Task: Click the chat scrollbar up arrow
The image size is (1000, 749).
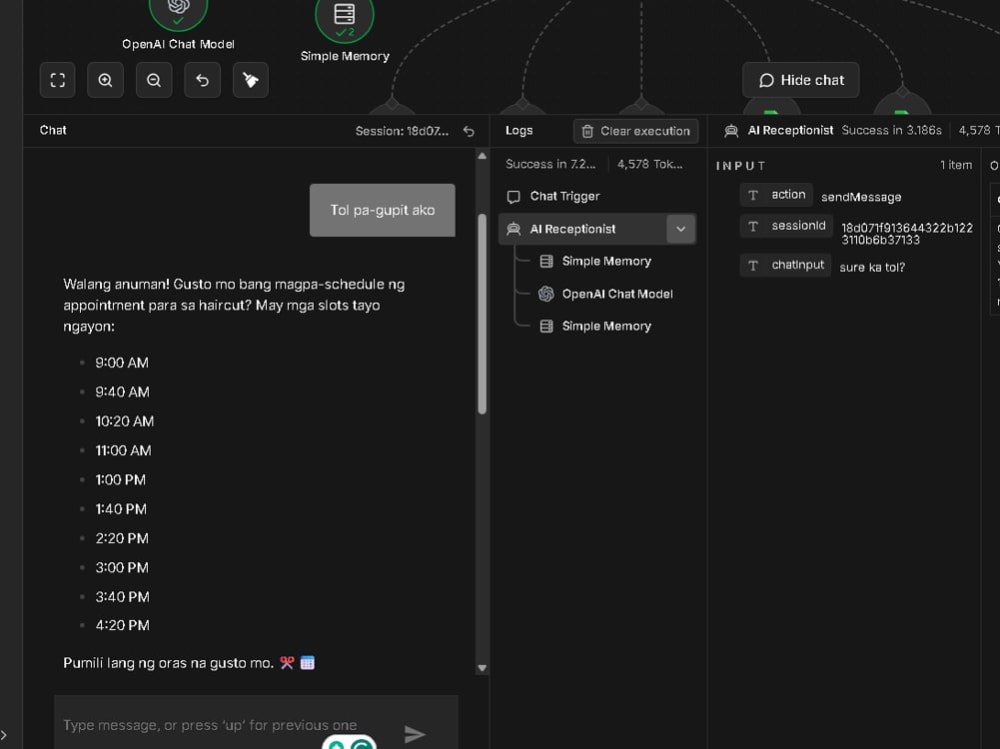Action: point(482,156)
